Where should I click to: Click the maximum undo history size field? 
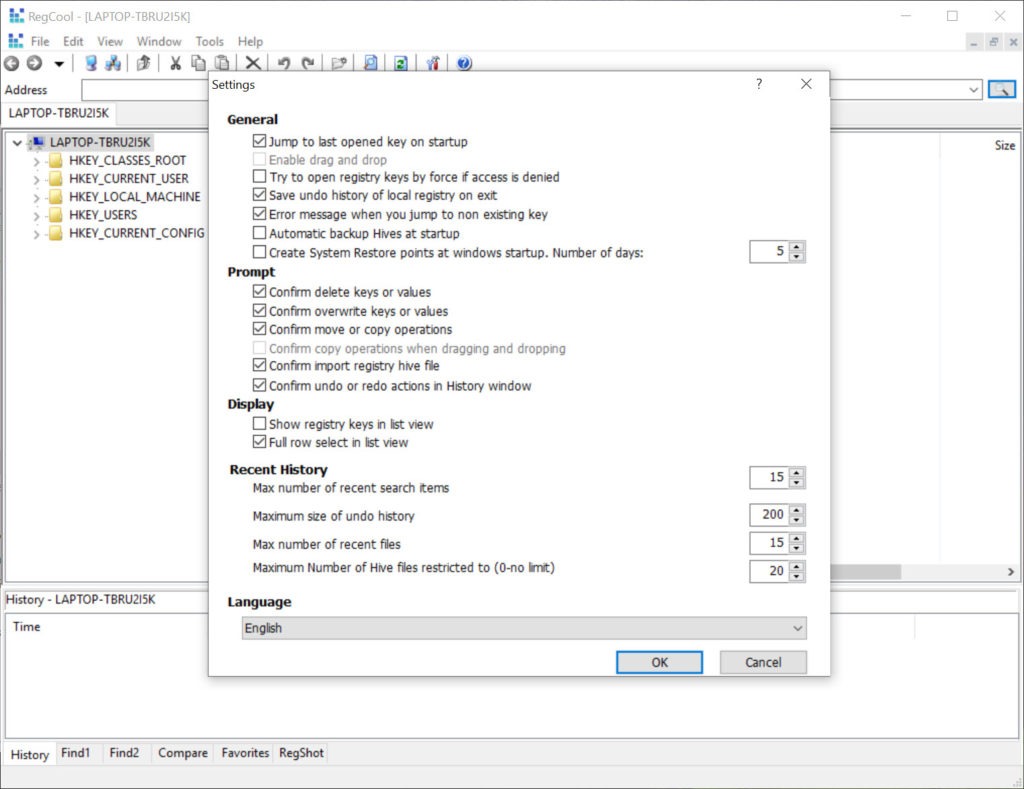coord(769,515)
